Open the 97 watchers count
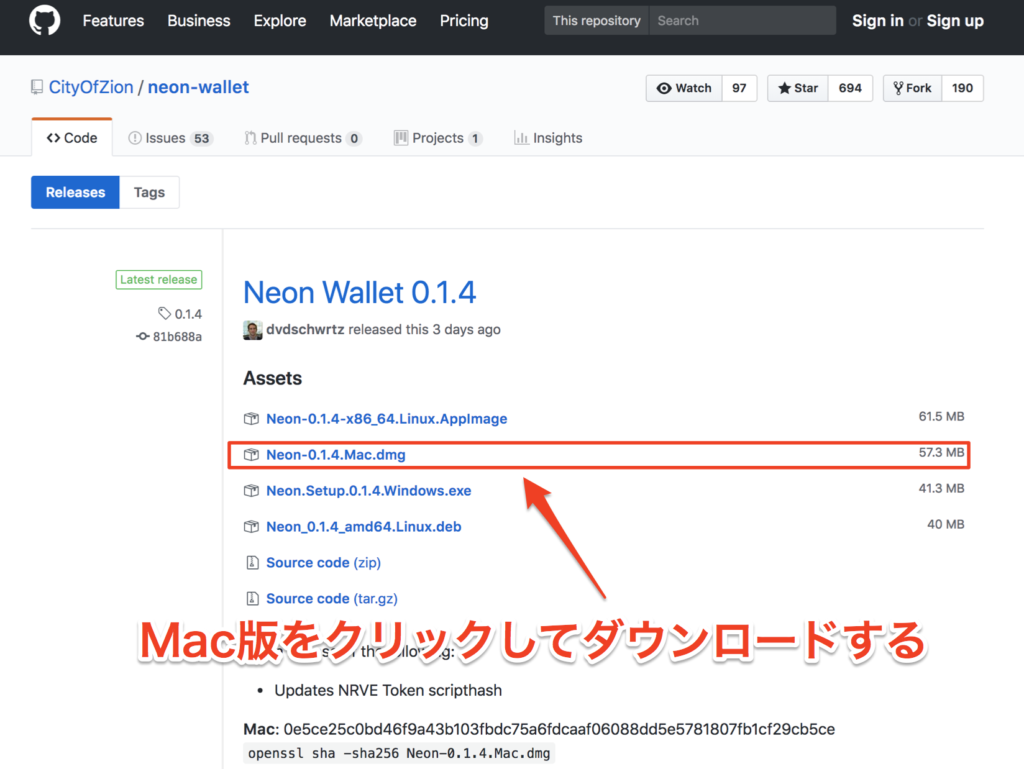This screenshot has height=769, width=1024. tap(739, 88)
